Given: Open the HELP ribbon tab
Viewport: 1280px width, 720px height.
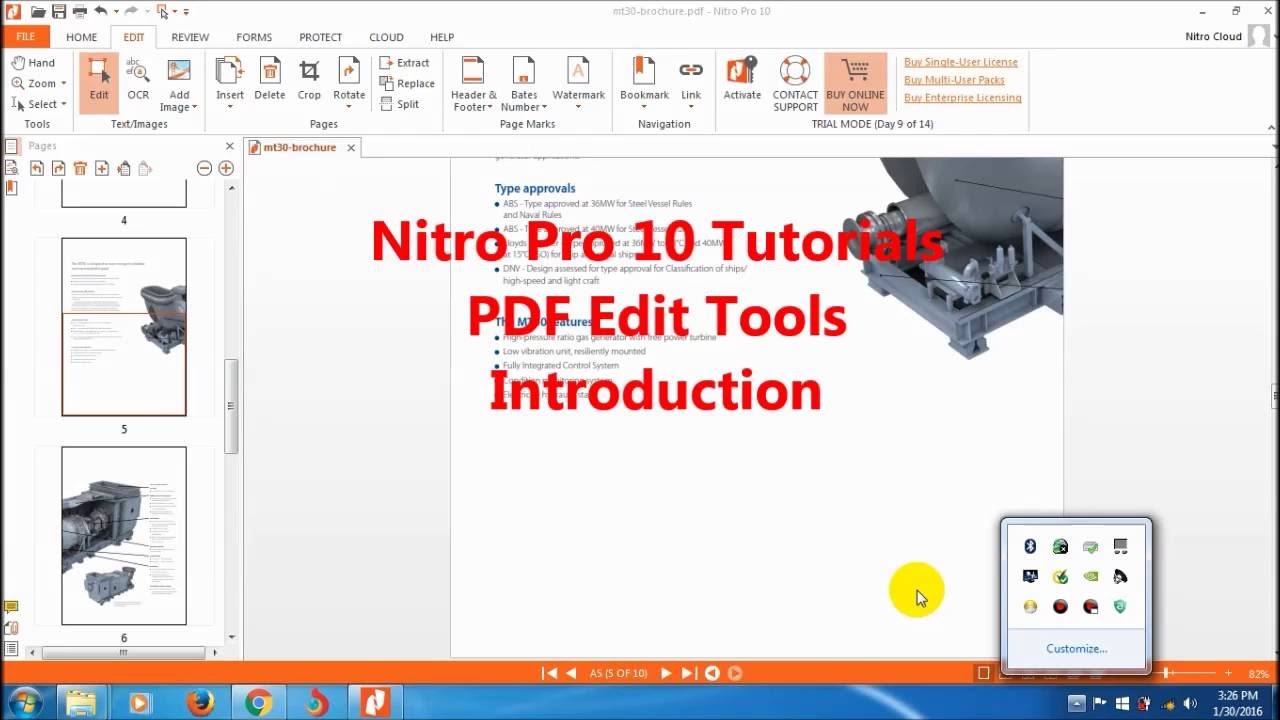Looking at the screenshot, I should coord(442,37).
